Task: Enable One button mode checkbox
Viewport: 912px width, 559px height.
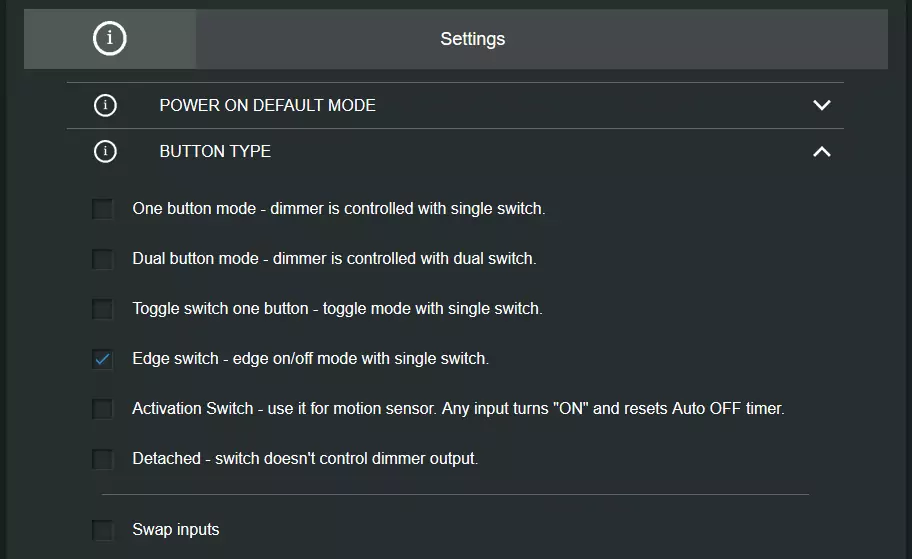Action: coord(102,209)
